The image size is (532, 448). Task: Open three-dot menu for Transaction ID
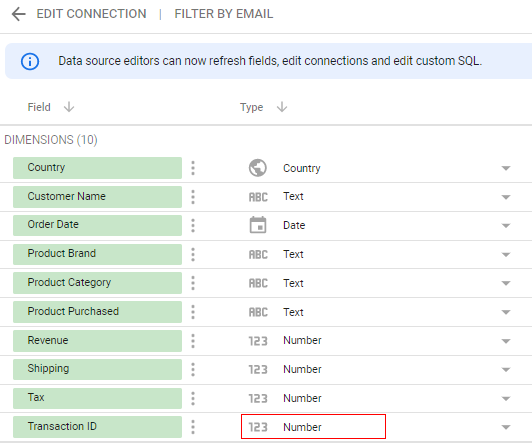point(193,427)
